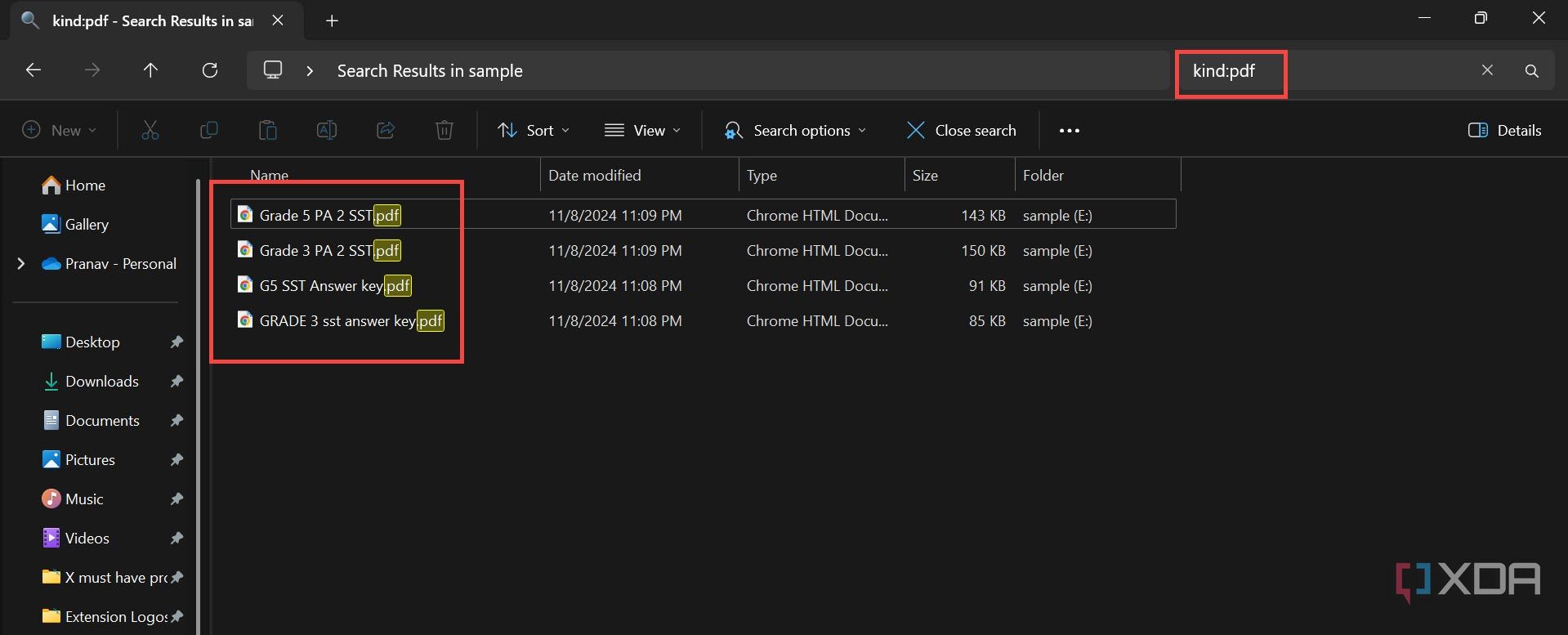Screen dimensions: 1568x635
Task: Click the Close search button
Action: pyautogui.click(x=962, y=130)
